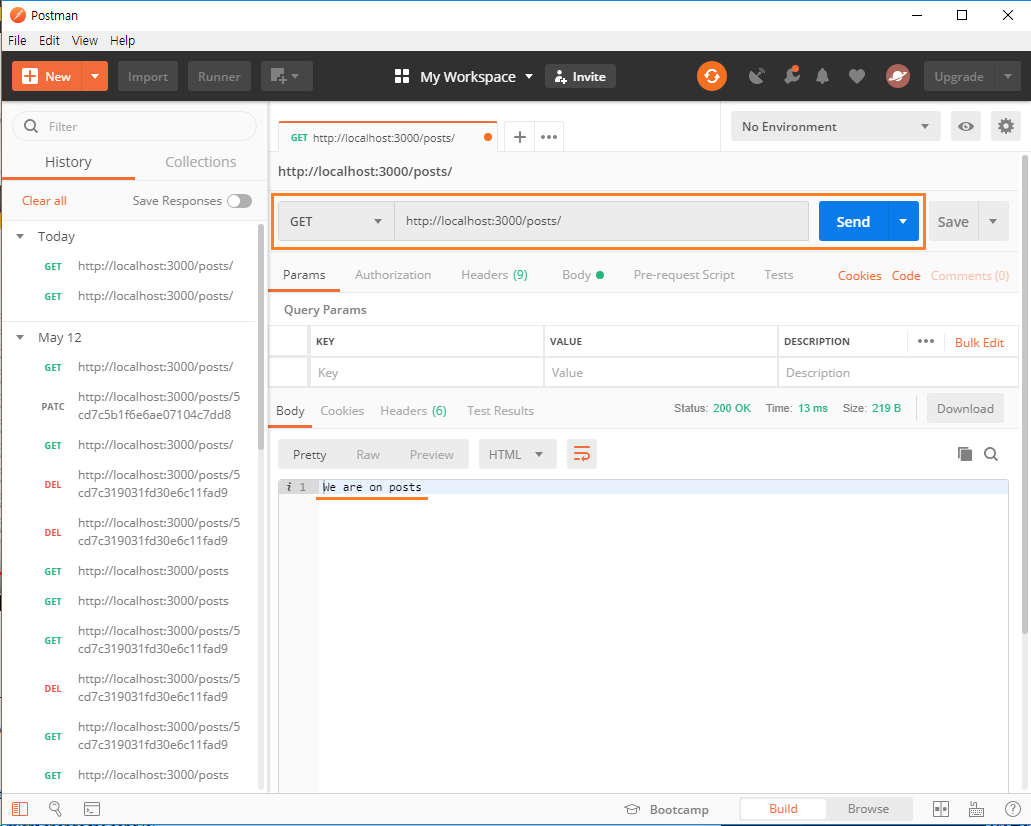This screenshot has width=1031, height=826.
Task: Open query params column options ellipsis
Action: (x=926, y=341)
